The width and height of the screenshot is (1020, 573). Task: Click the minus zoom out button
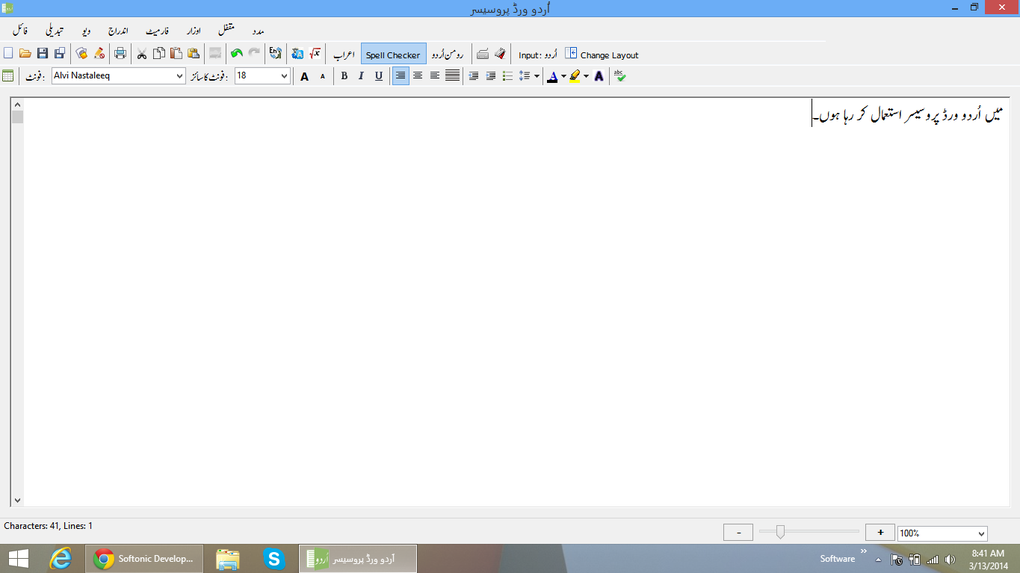[738, 533]
